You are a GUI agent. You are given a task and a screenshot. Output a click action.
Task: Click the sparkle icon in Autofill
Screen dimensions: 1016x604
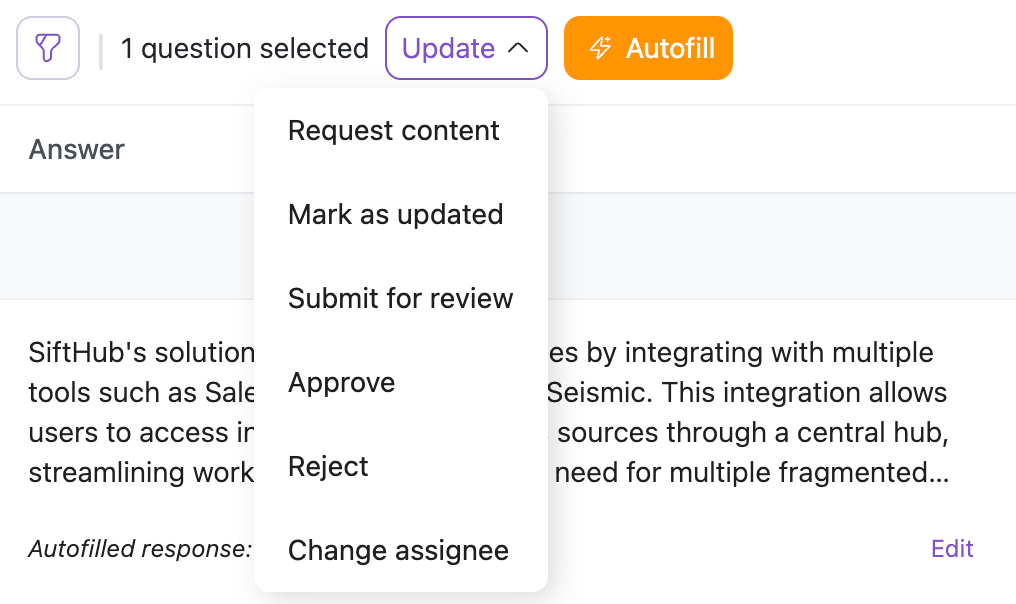[600, 48]
